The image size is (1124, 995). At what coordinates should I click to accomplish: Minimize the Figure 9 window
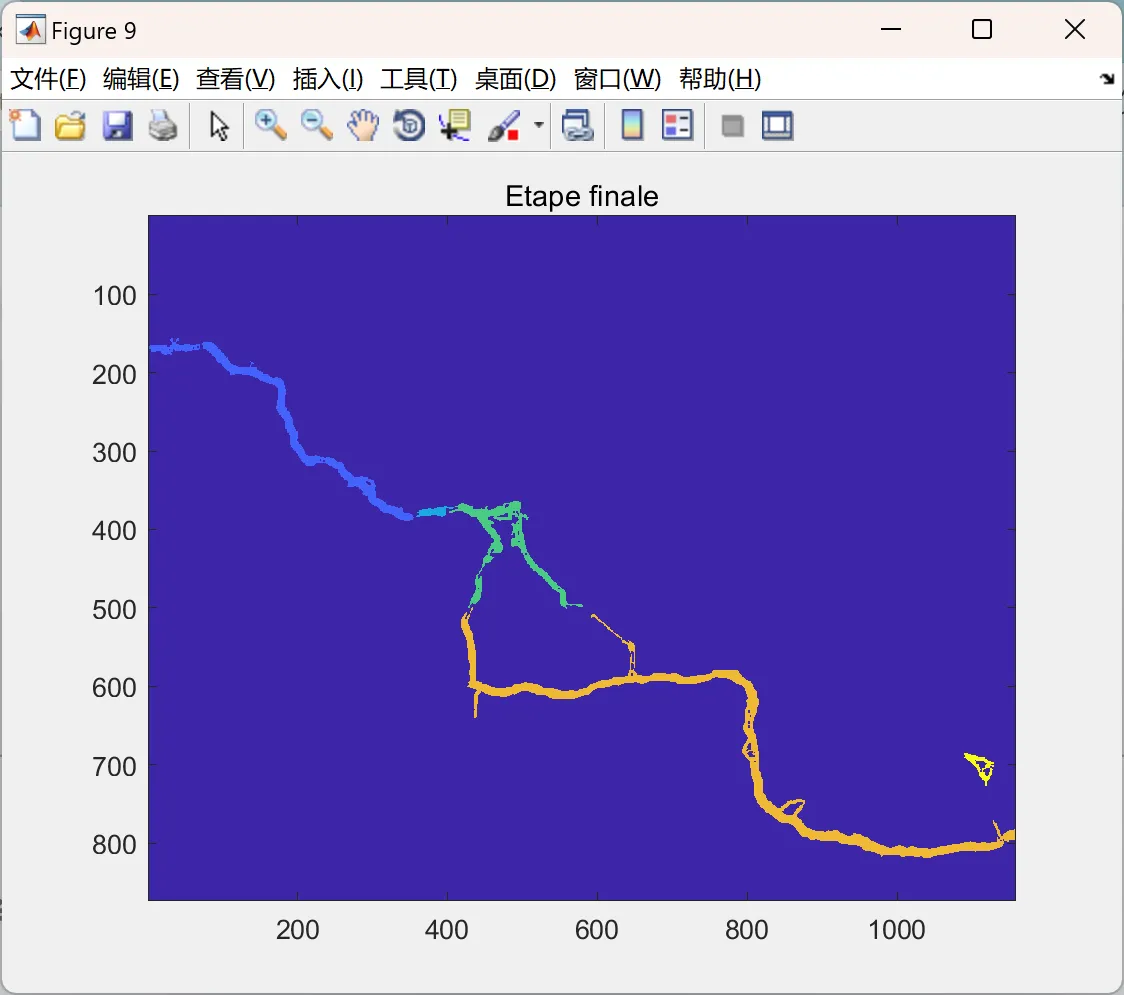click(890, 29)
